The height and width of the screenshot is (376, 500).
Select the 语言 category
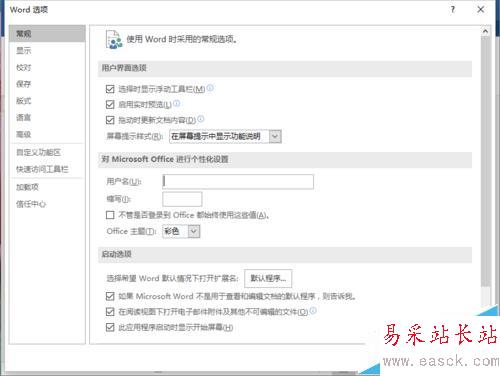[47, 117]
